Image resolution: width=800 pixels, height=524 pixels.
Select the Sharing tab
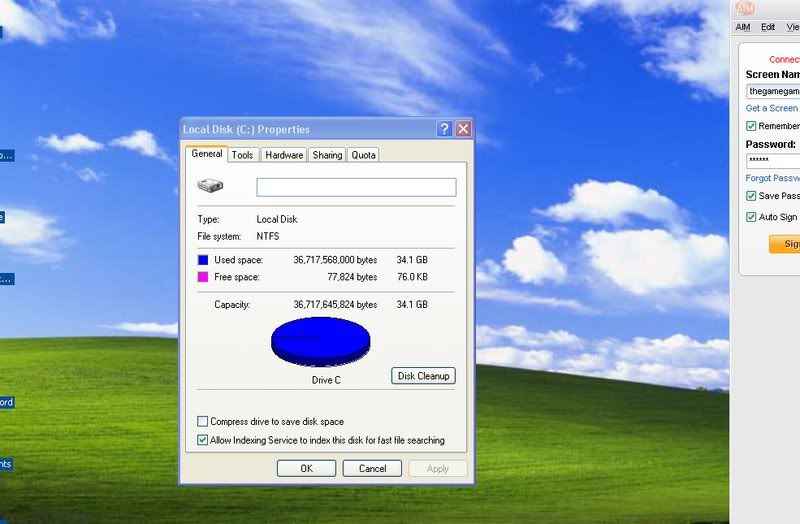328,155
